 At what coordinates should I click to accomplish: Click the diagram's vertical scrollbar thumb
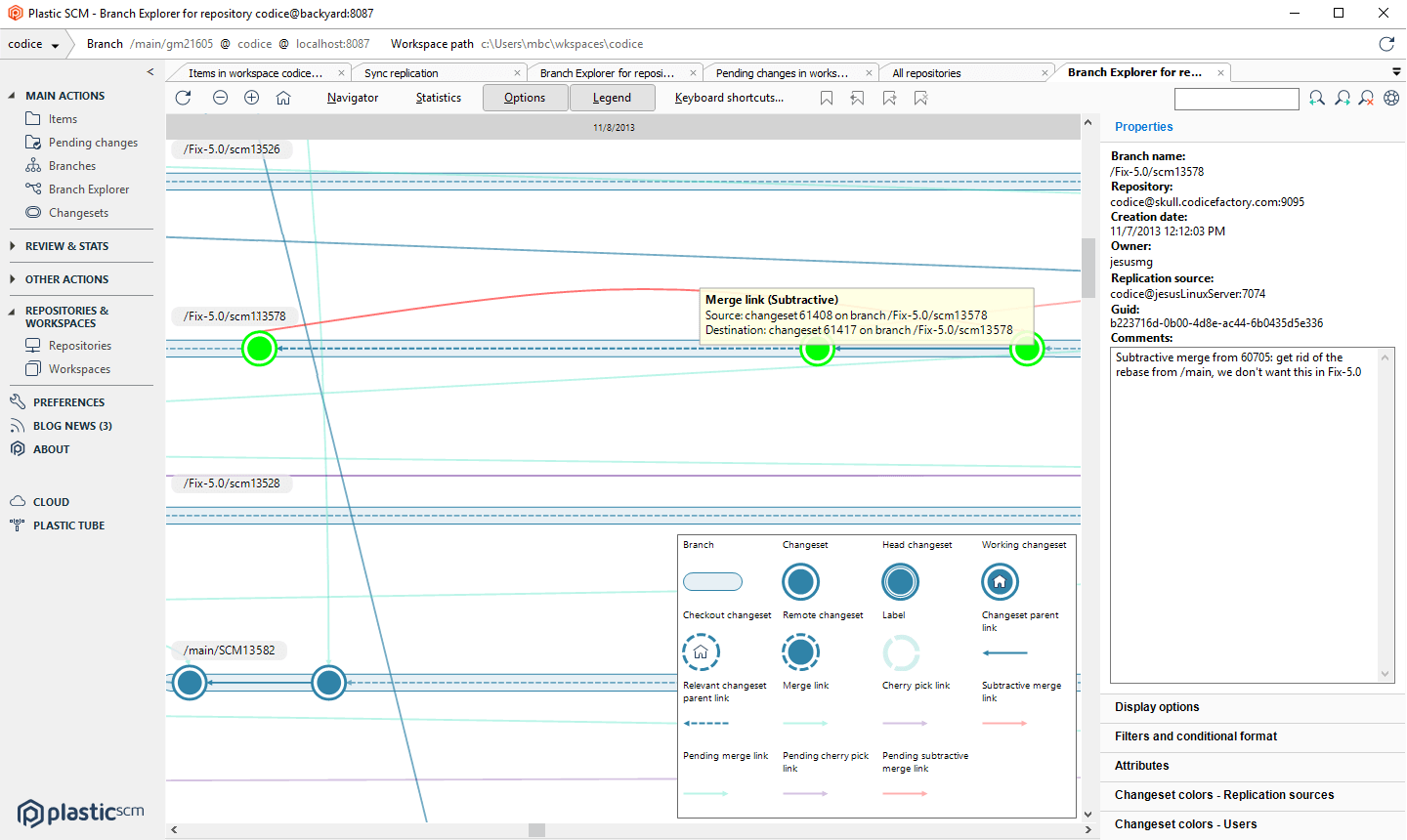click(1088, 268)
